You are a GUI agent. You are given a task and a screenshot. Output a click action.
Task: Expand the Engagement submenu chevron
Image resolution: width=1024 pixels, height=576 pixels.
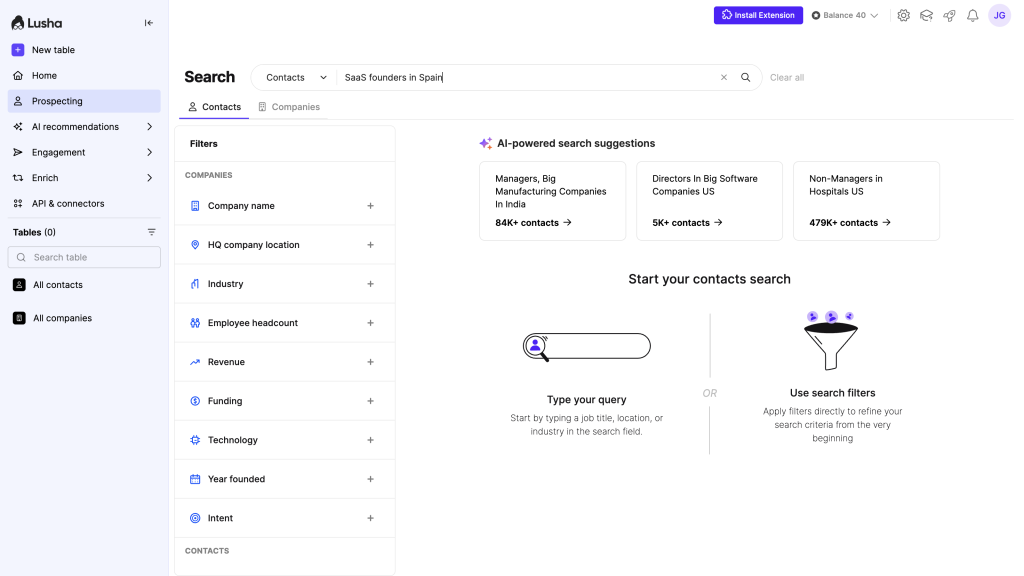[150, 152]
